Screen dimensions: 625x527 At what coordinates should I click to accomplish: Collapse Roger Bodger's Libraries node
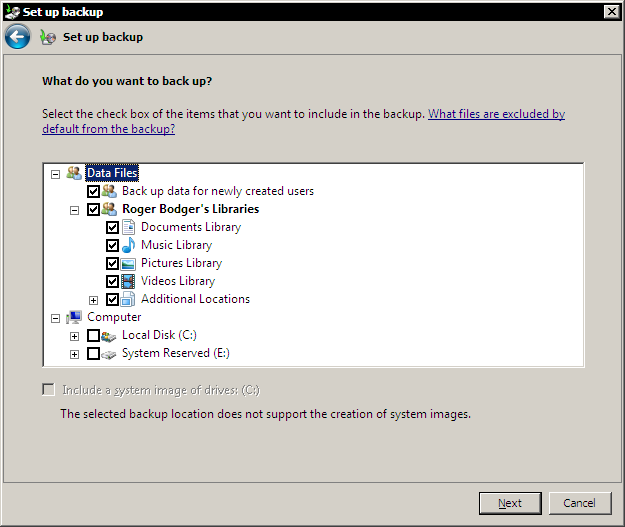(x=75, y=210)
